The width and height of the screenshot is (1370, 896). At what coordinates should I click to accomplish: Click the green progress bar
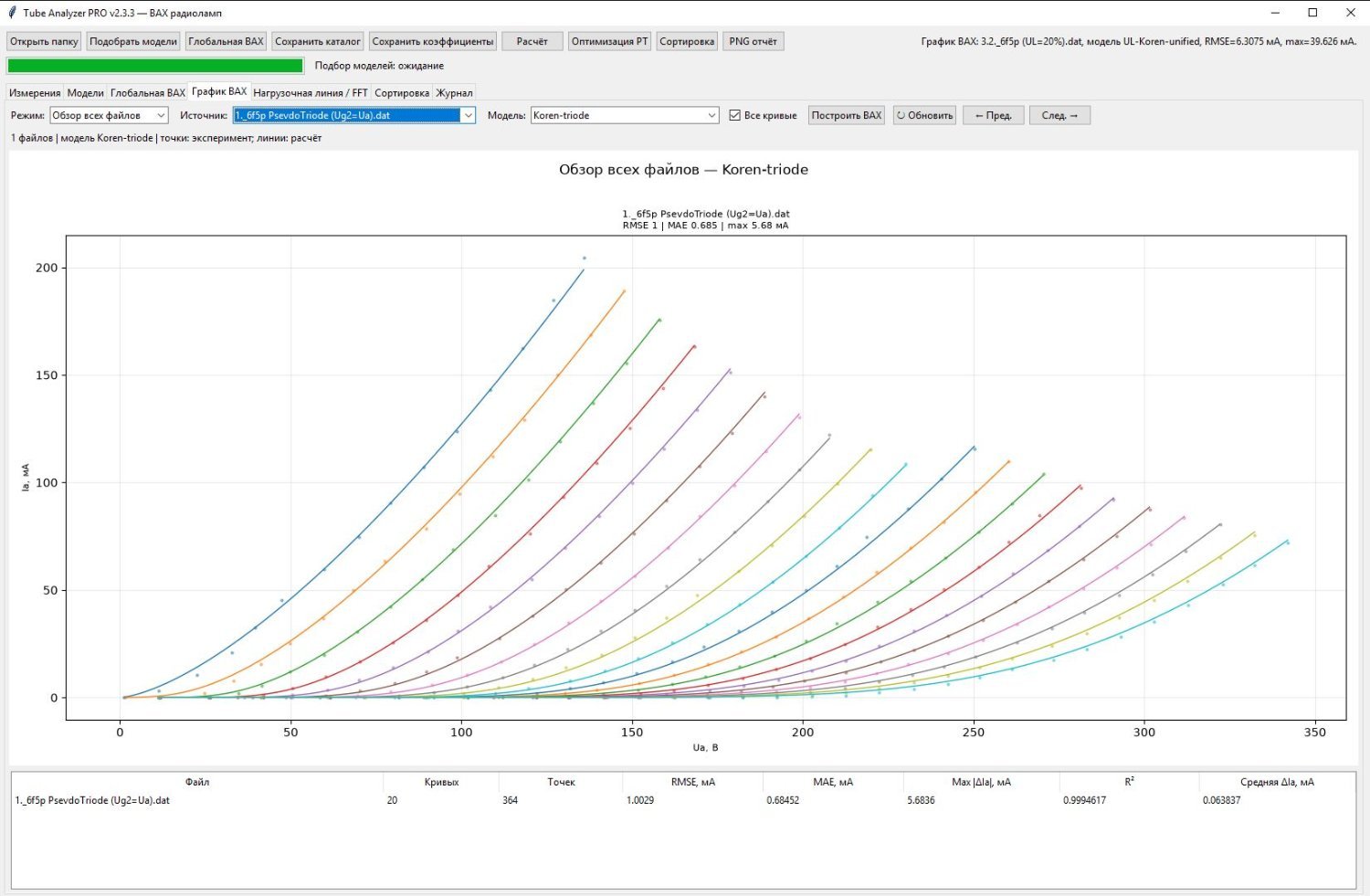click(155, 66)
